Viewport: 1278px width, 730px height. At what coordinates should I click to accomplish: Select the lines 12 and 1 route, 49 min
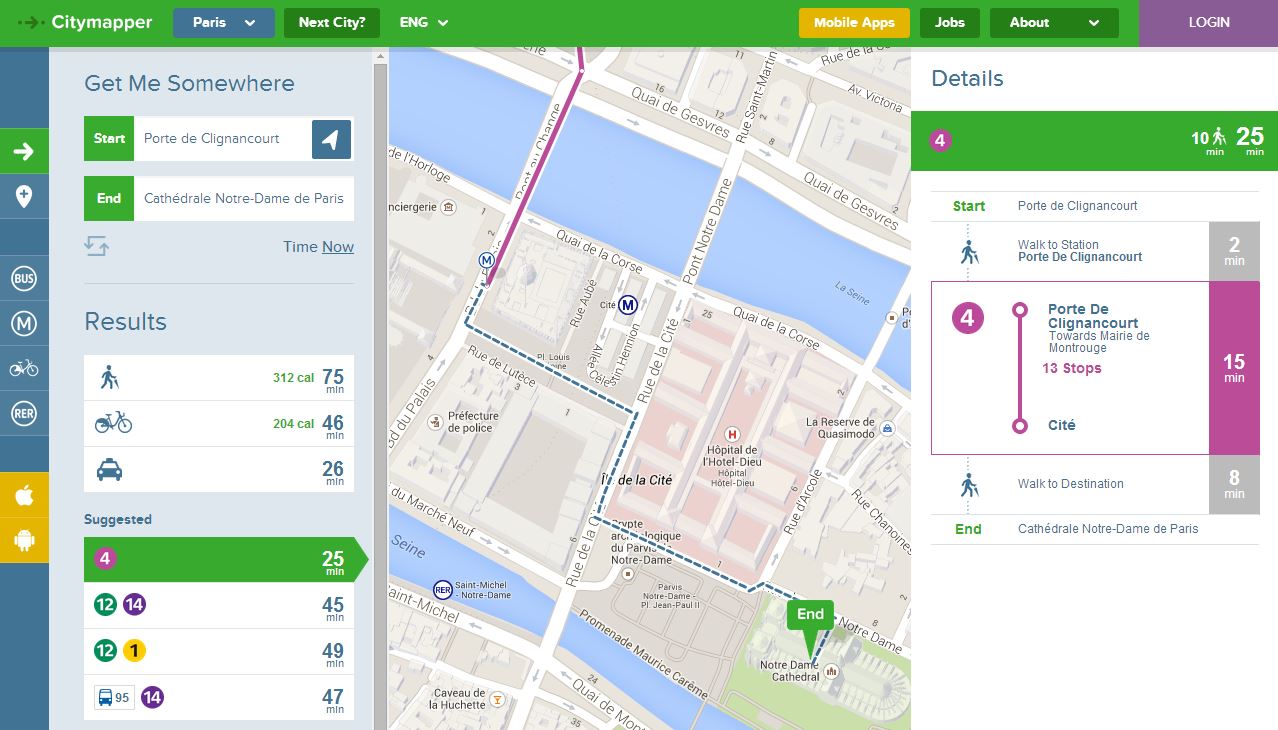[x=219, y=651]
